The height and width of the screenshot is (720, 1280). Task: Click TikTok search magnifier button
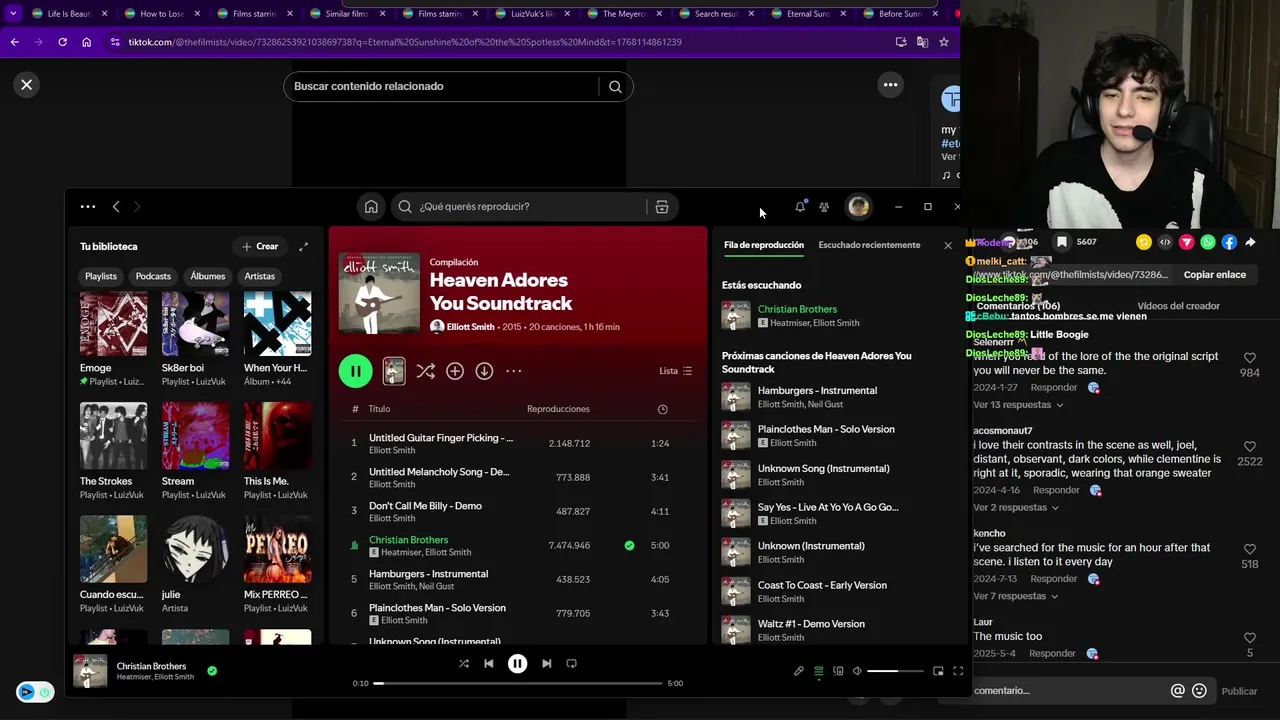coord(615,86)
